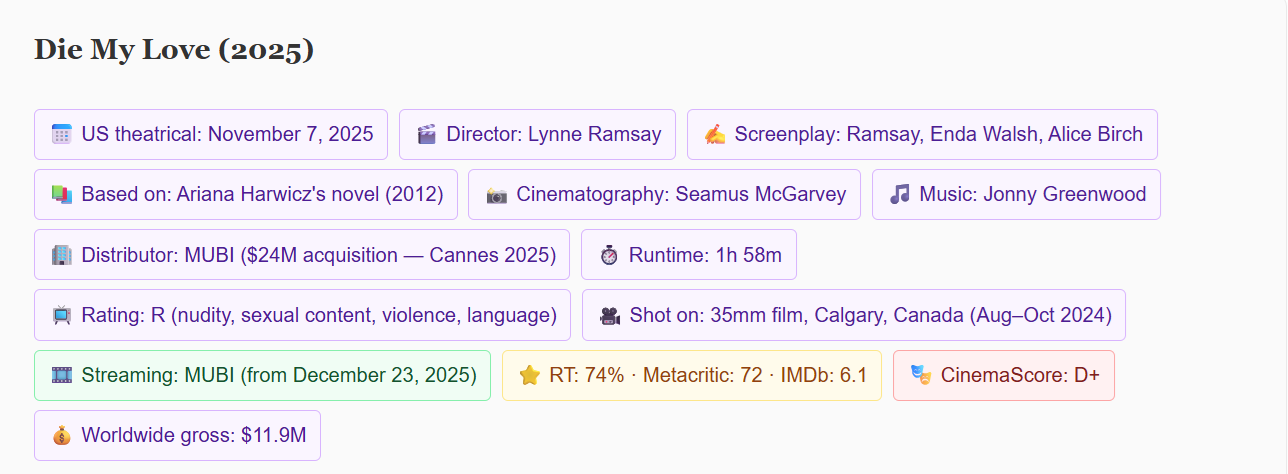Click the stopwatch icon beside Runtime
Image resolution: width=1288 pixels, height=474 pixels.
click(609, 255)
